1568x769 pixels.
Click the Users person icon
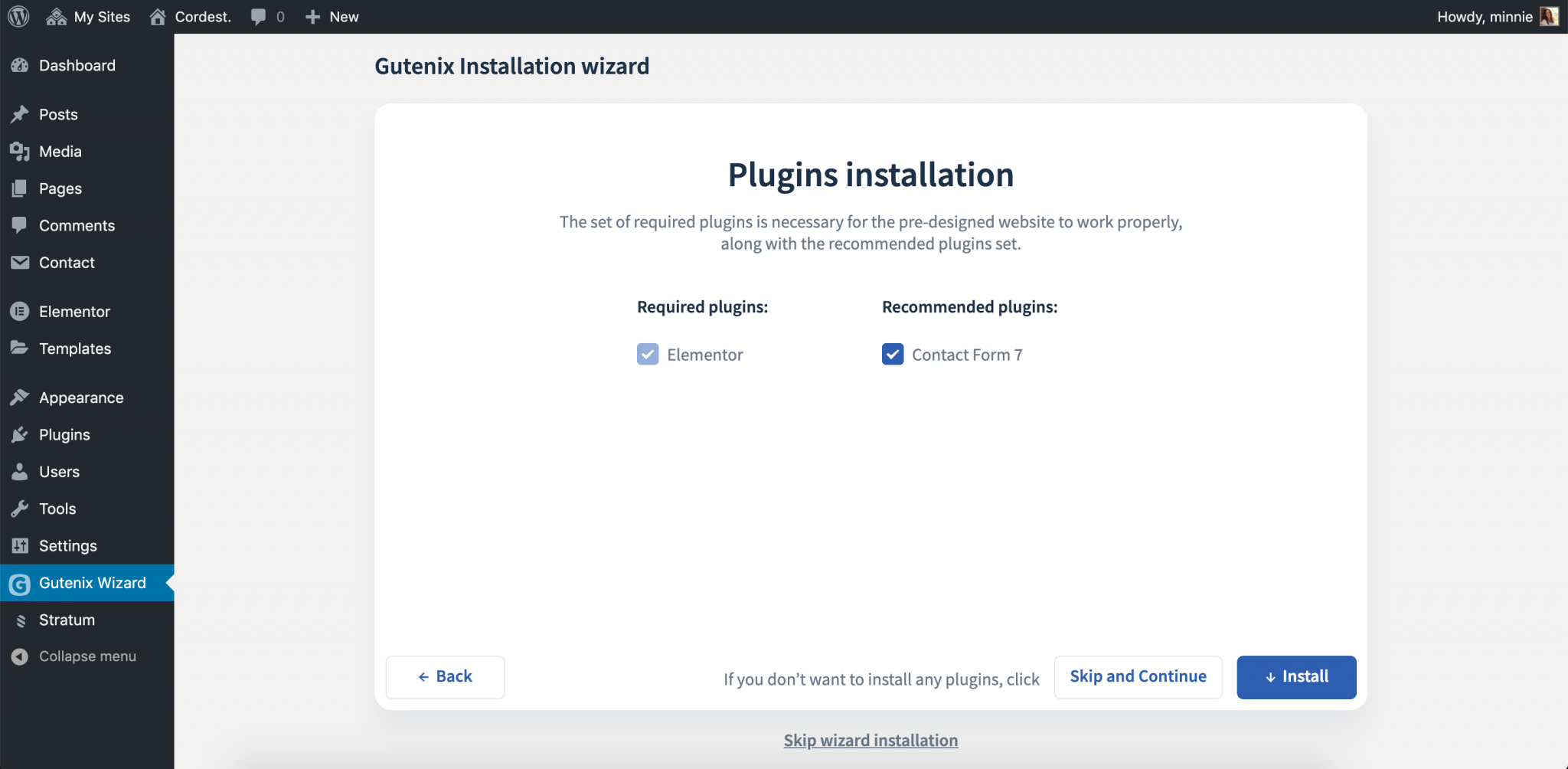(x=20, y=472)
